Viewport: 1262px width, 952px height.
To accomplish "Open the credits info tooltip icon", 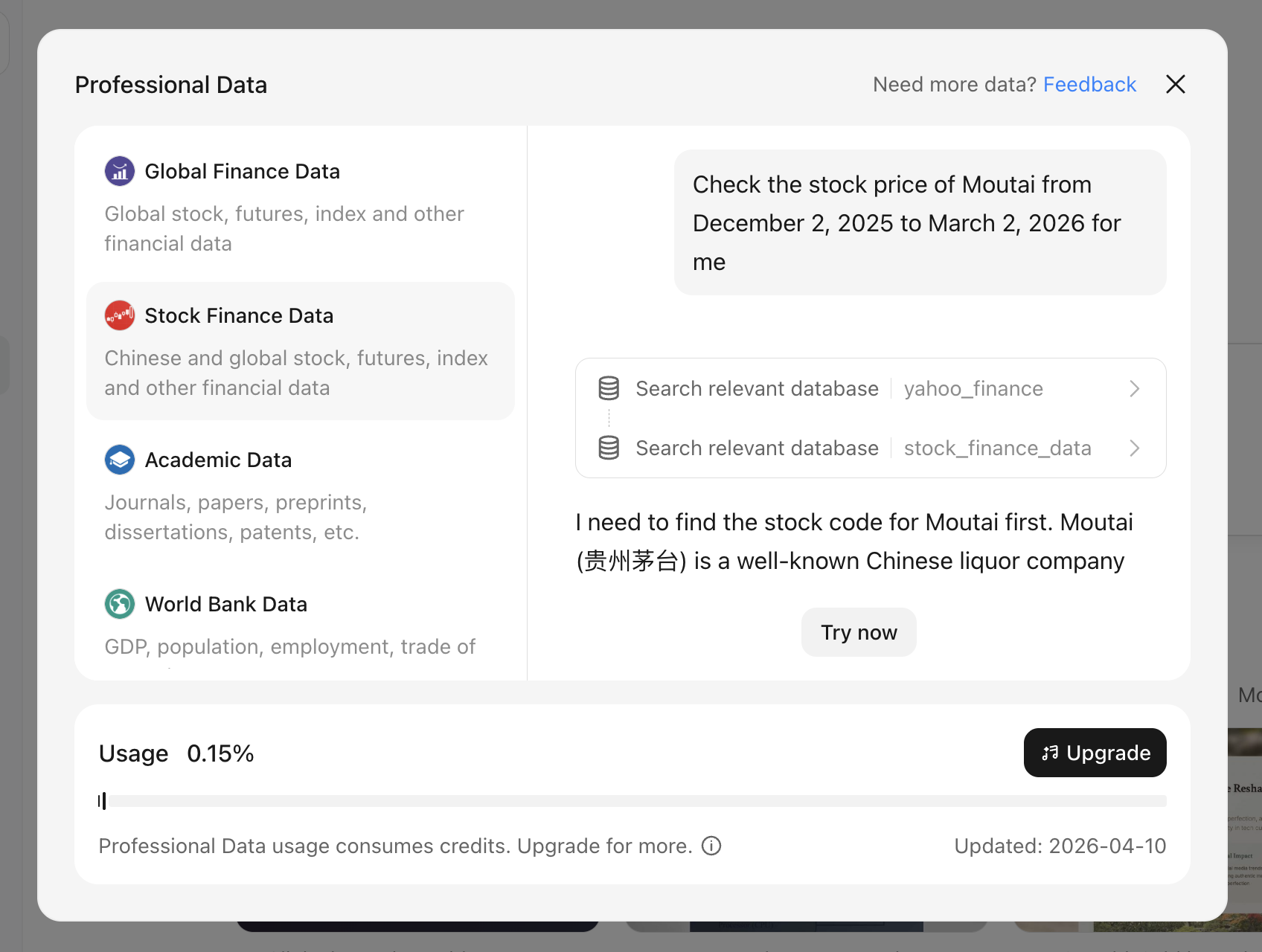I will pos(711,846).
